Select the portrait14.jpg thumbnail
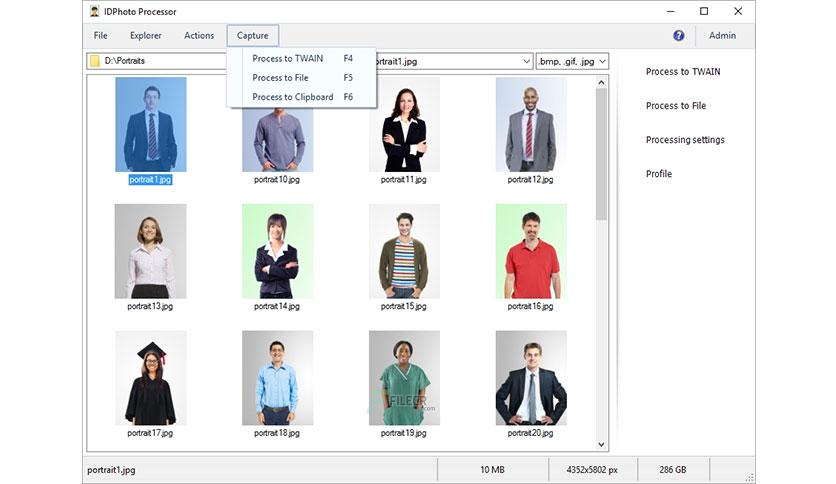Screen dimensions: 836x484 click(x=277, y=251)
